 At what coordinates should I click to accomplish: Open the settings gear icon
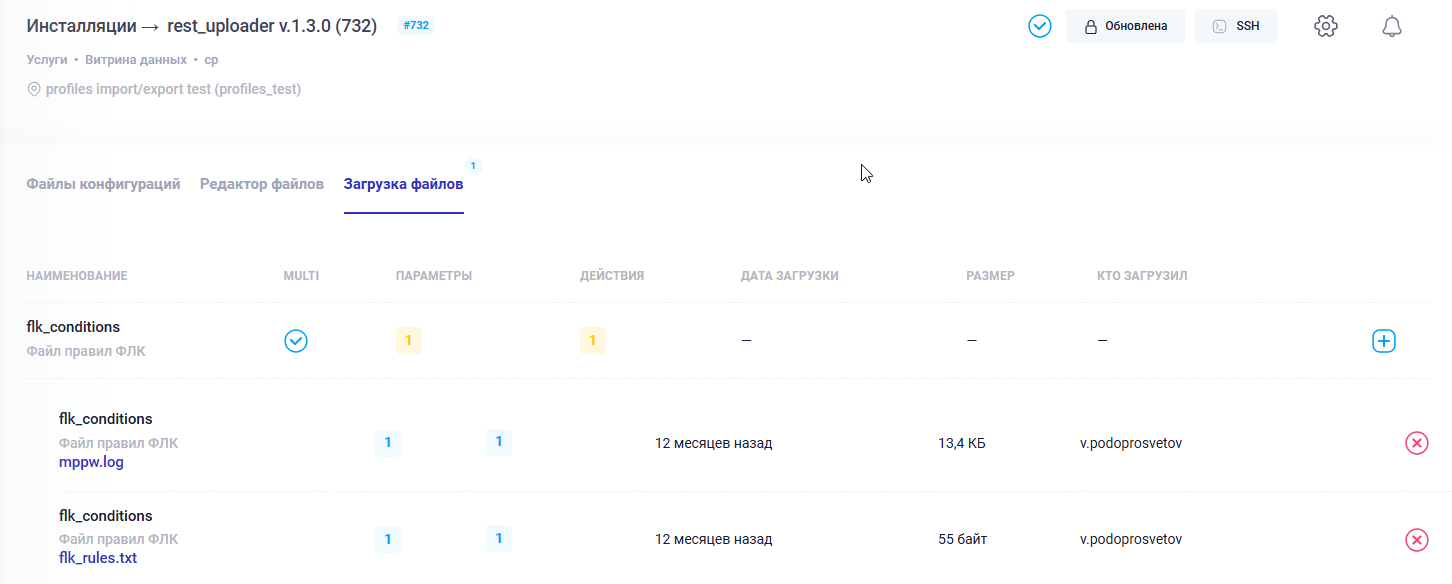(x=1325, y=27)
